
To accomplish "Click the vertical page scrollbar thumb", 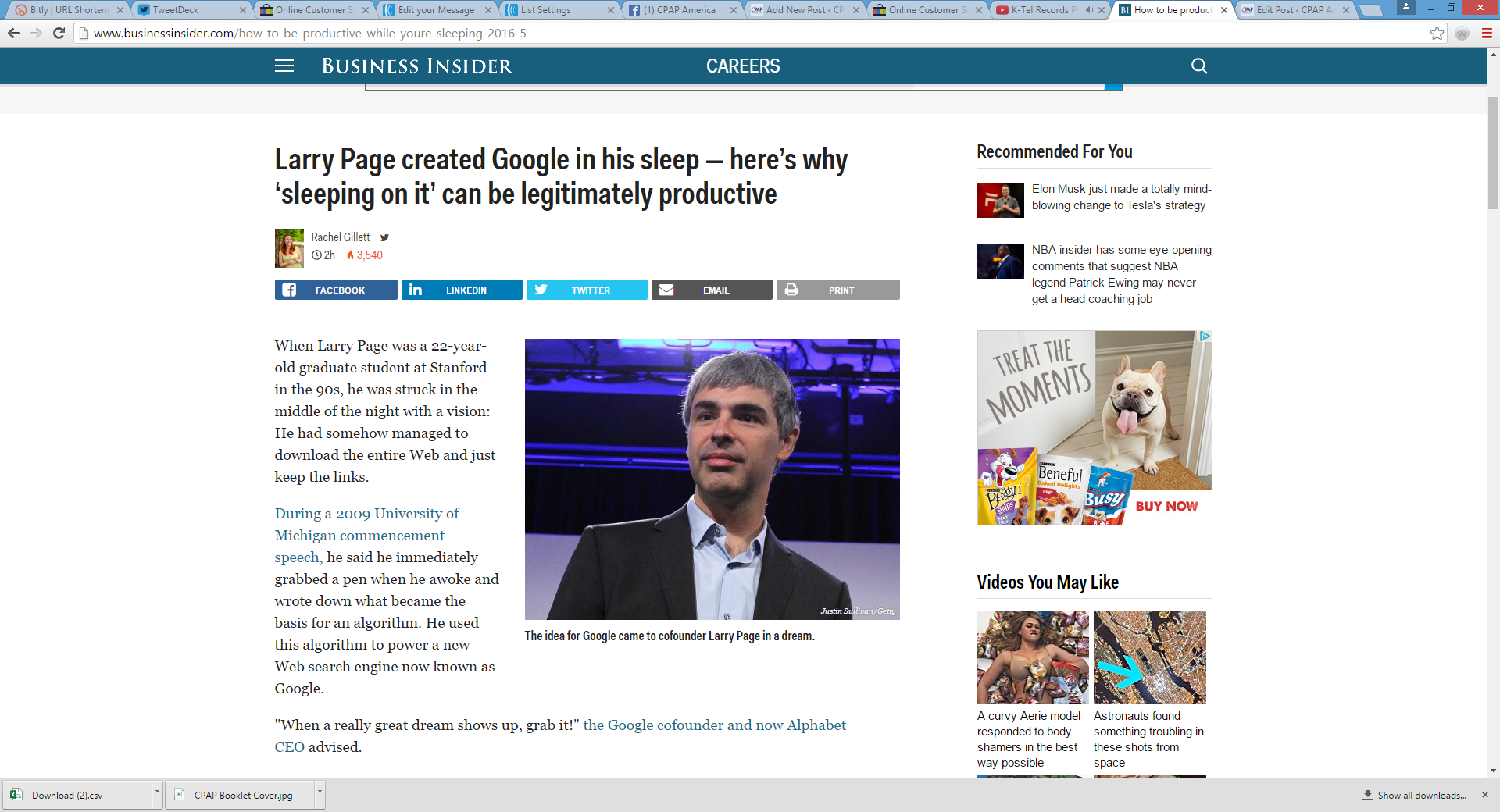I will 1493,152.
